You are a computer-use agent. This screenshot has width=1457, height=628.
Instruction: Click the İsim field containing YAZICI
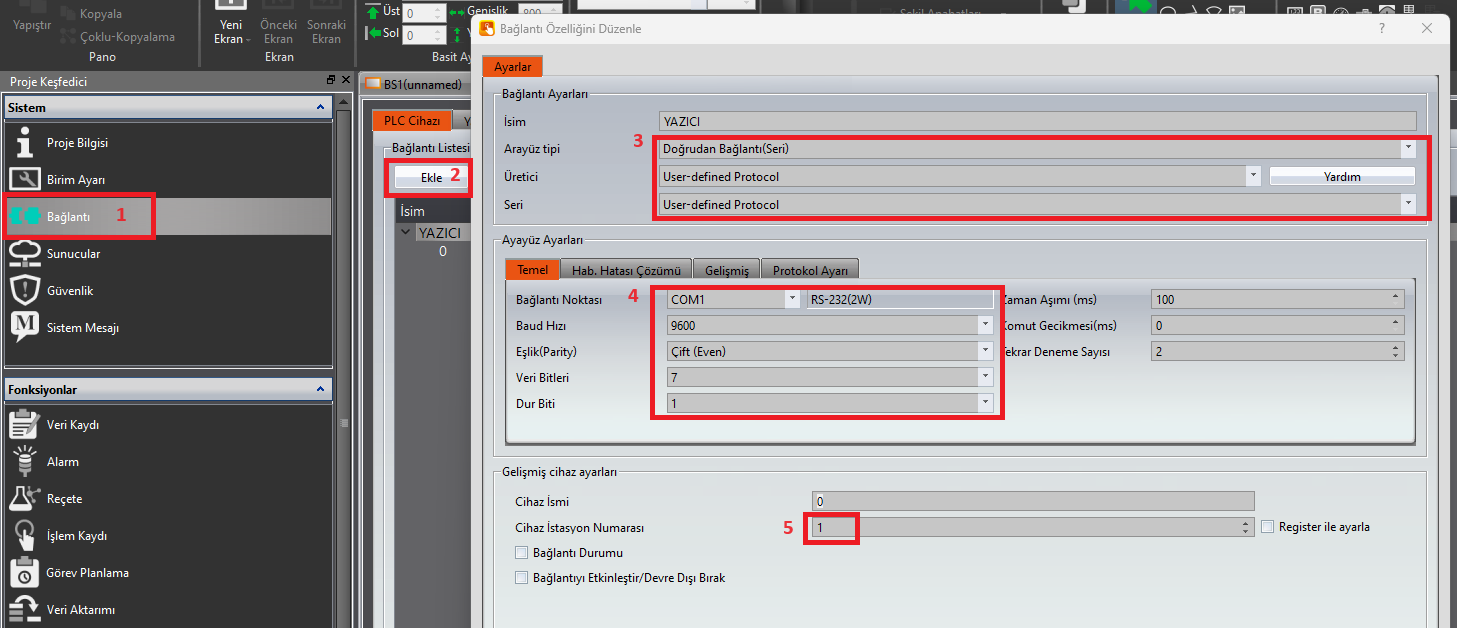click(x=1037, y=122)
